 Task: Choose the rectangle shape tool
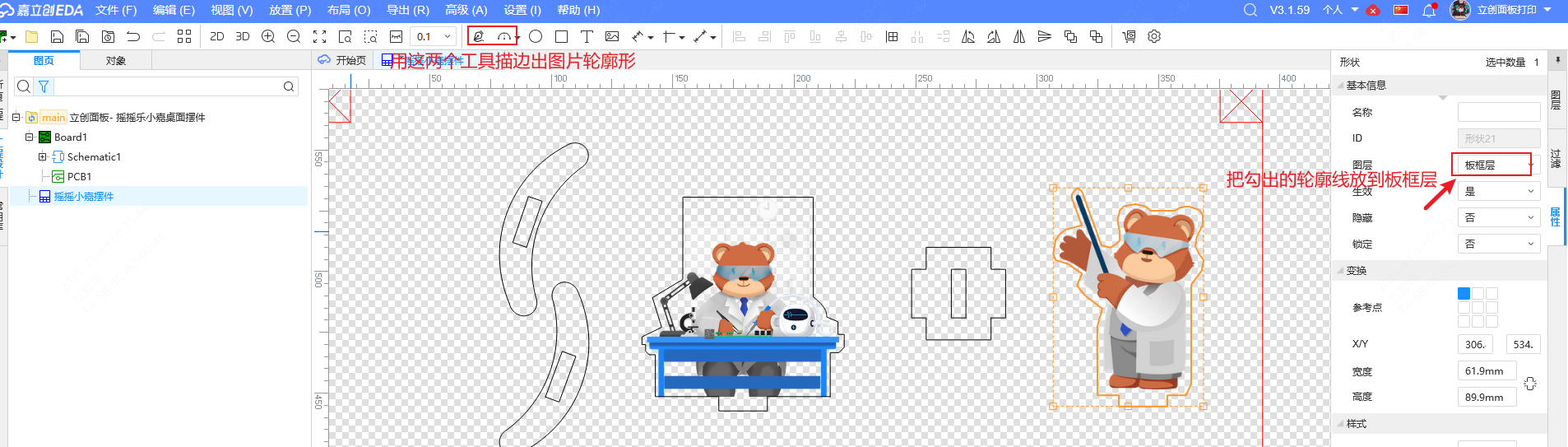[561, 36]
